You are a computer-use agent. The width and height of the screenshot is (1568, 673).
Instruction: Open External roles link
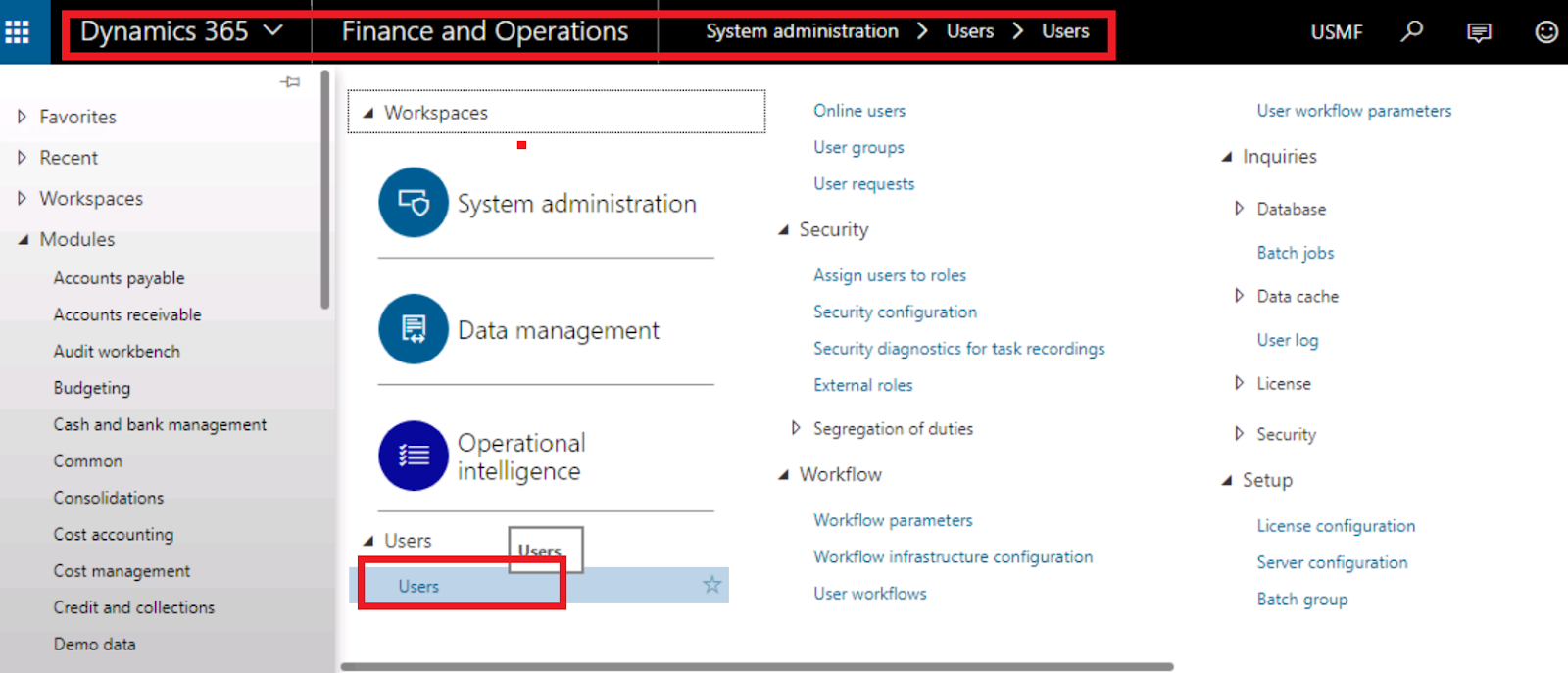(x=862, y=385)
